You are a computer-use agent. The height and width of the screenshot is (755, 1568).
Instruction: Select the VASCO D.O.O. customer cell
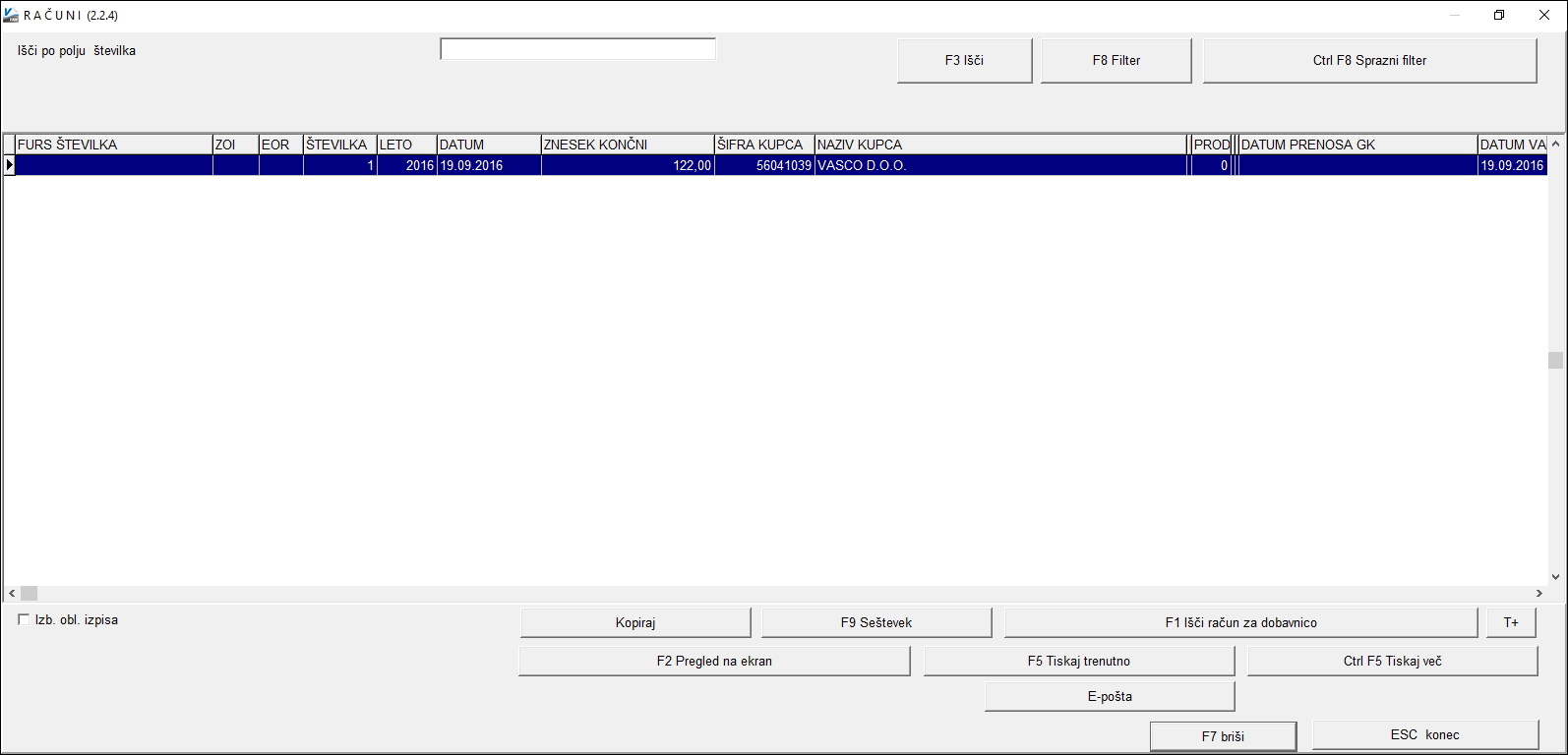coord(1000,165)
